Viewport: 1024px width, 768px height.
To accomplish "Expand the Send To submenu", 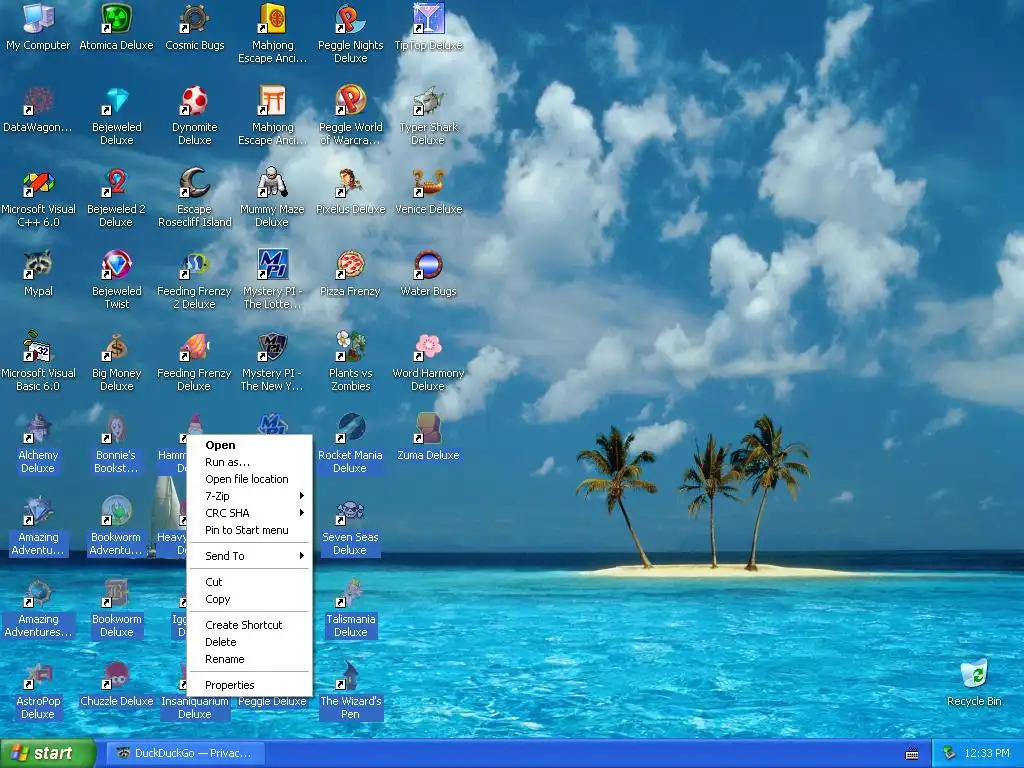I will coord(249,556).
